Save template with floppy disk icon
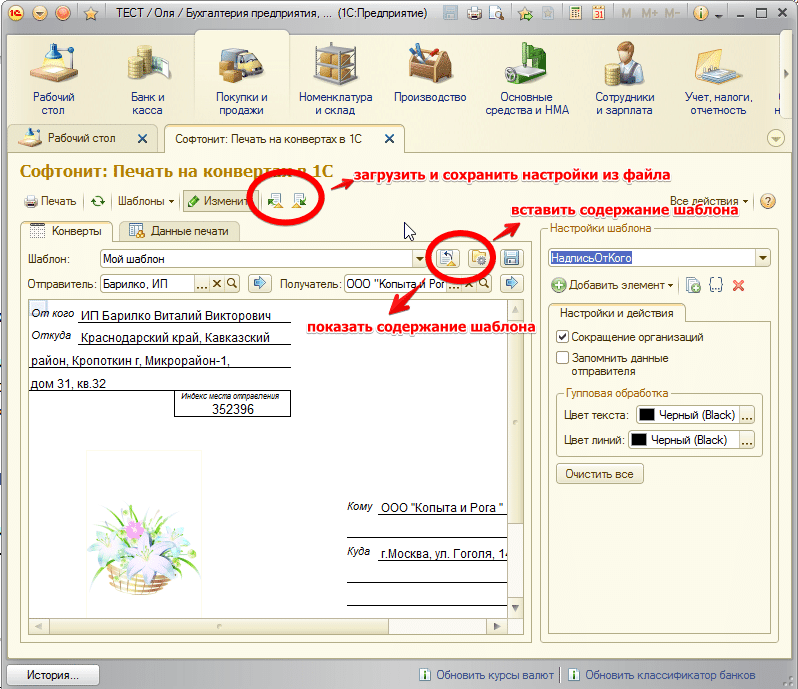798x689 pixels. [511, 259]
